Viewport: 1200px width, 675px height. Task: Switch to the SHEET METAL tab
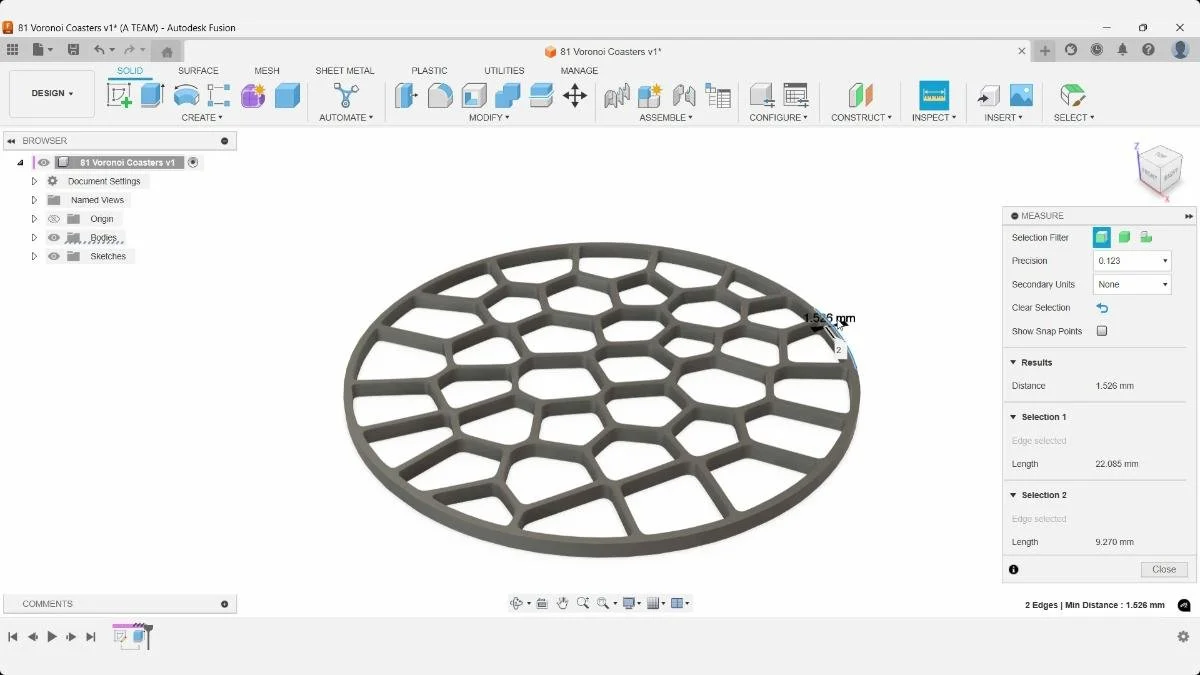345,71
